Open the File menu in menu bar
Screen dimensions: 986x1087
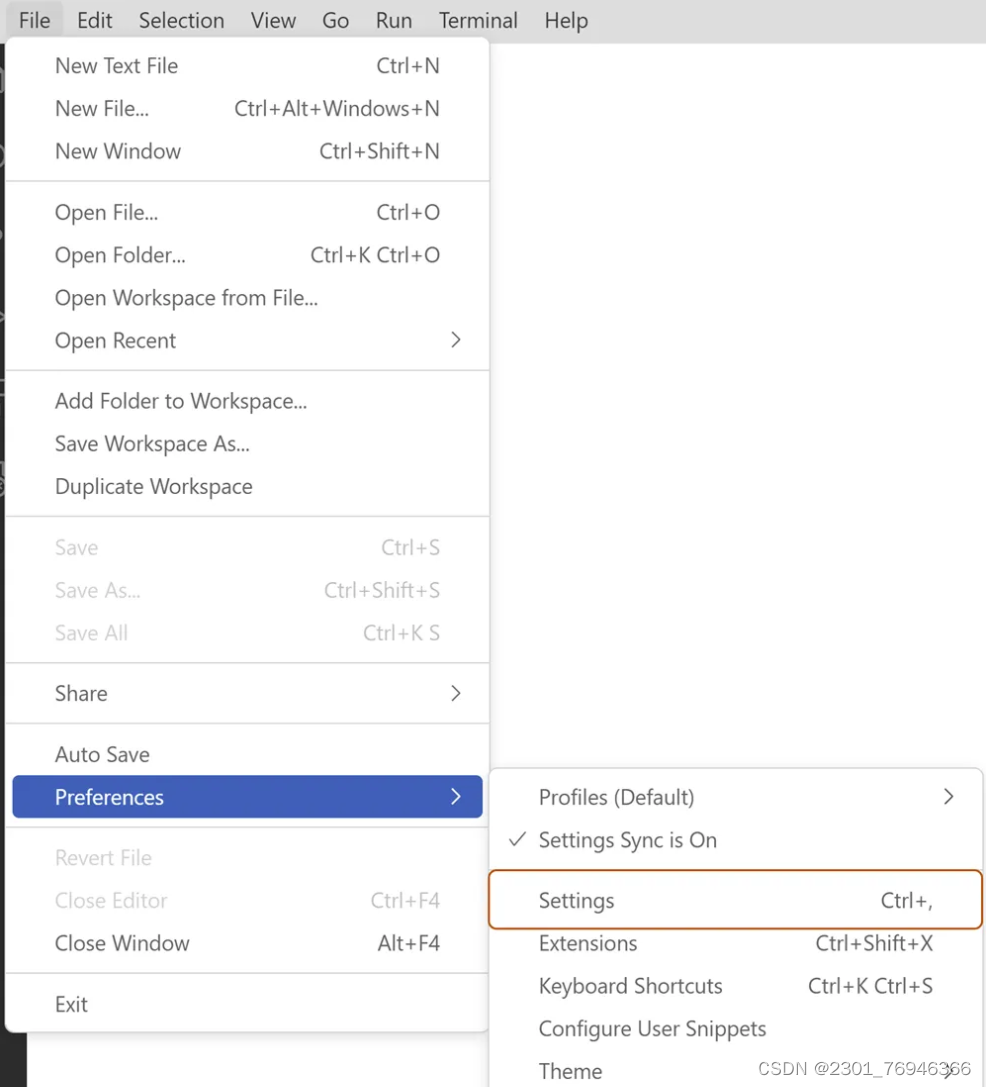coord(34,20)
